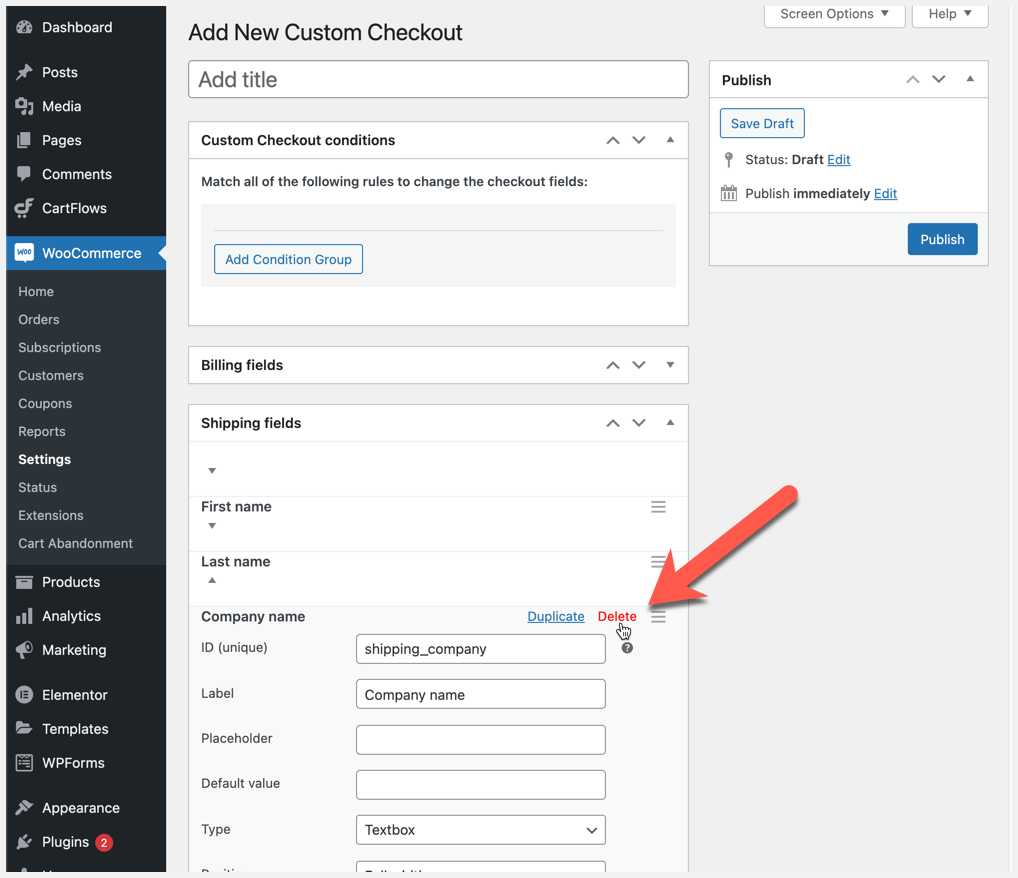Click the Add Condition Group button
This screenshot has width=1018, height=878.
288,259
